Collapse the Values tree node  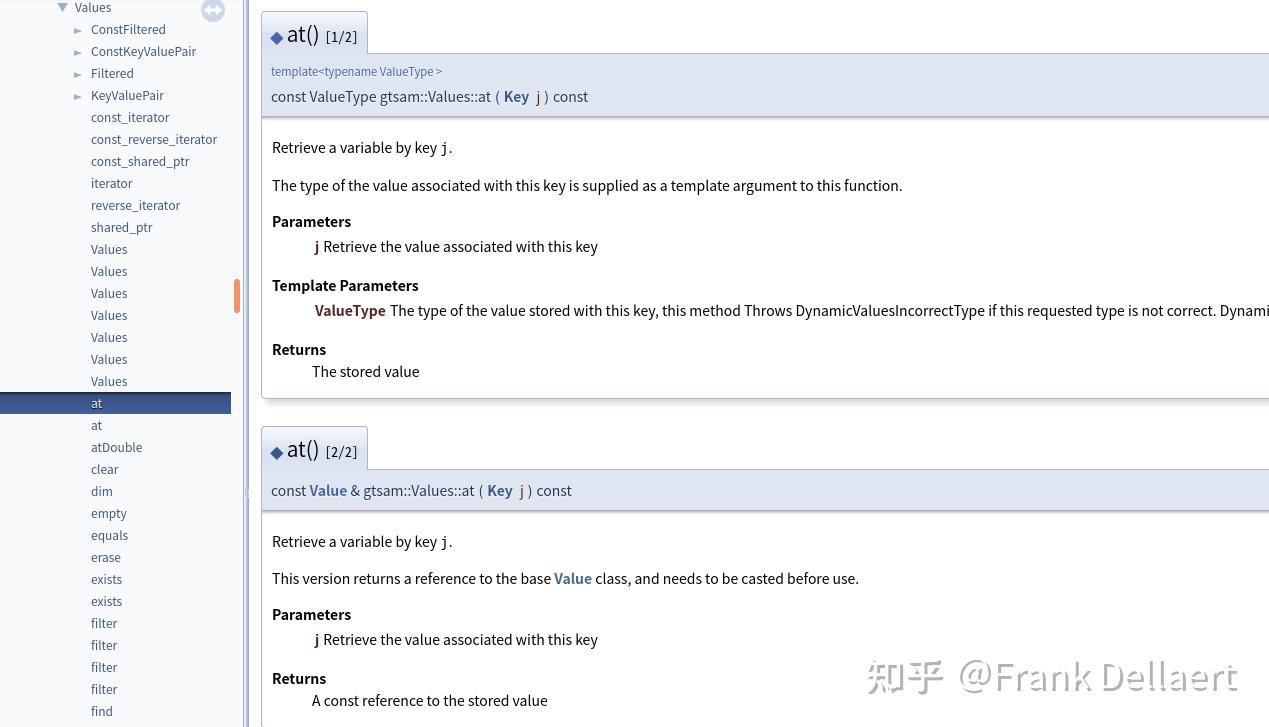pyautogui.click(x=63, y=8)
